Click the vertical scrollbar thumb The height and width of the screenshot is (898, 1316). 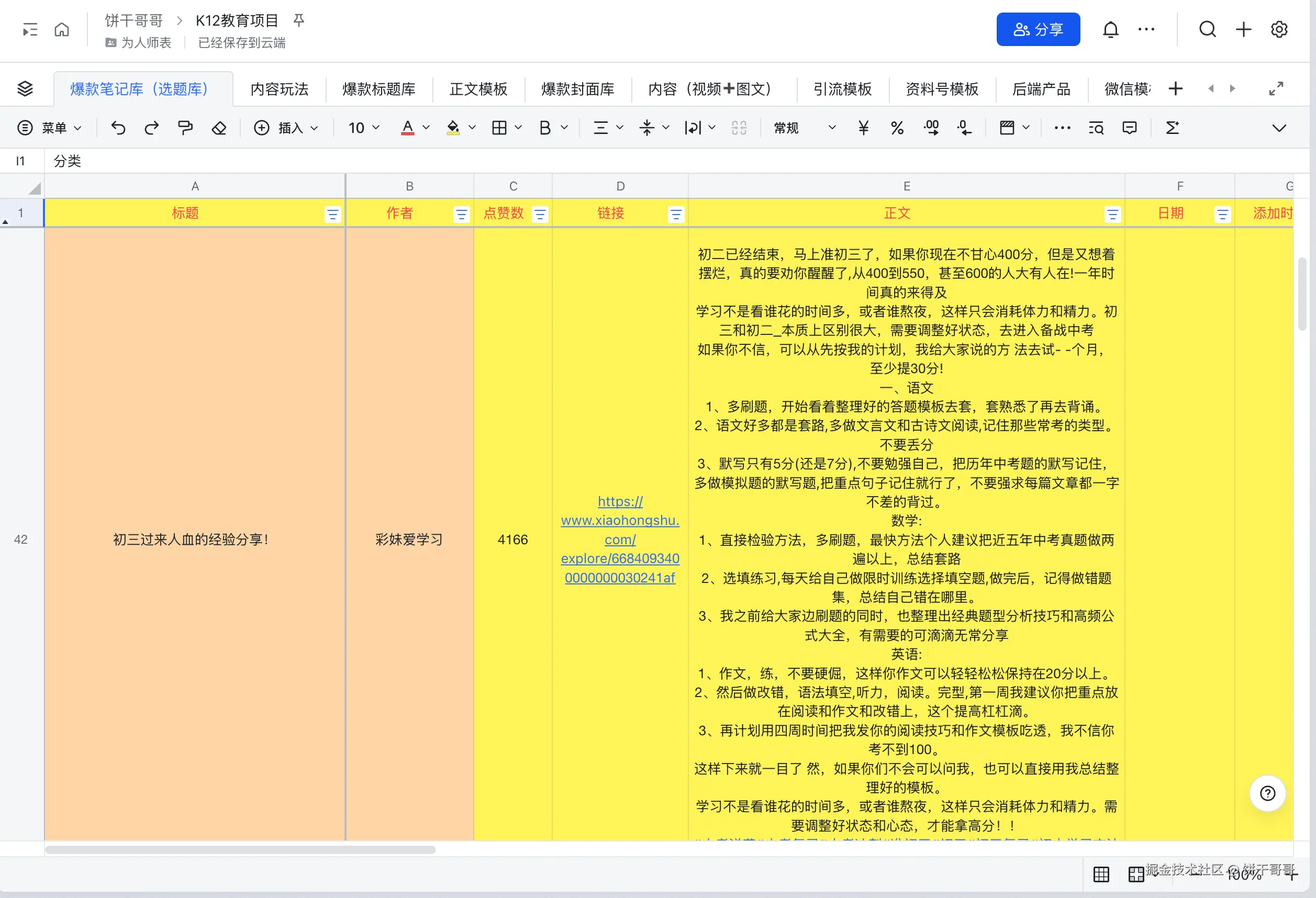click(1302, 294)
